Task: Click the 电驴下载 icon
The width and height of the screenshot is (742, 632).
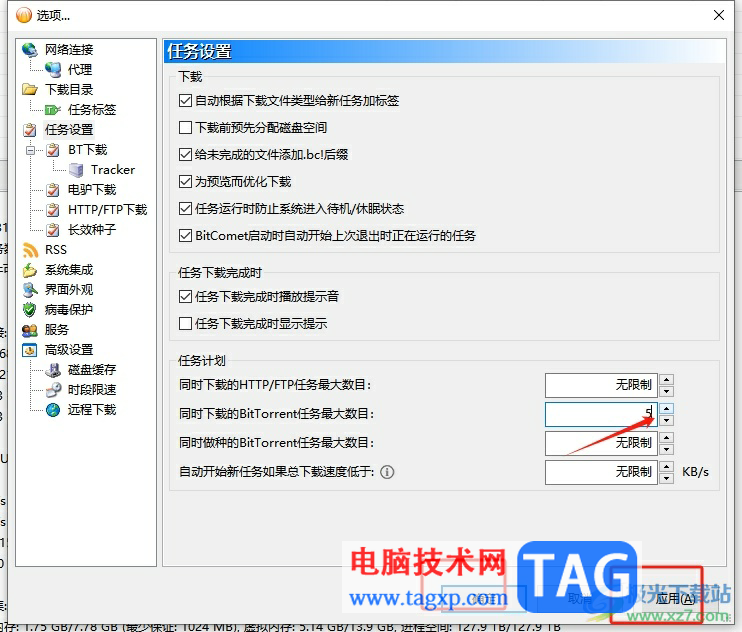Action: click(x=53, y=190)
